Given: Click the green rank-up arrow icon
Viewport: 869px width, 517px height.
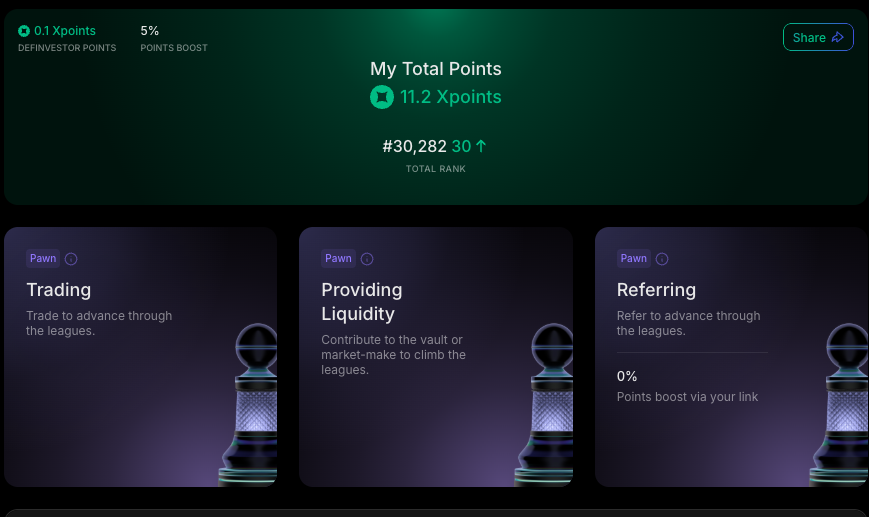Looking at the screenshot, I should tap(481, 146).
